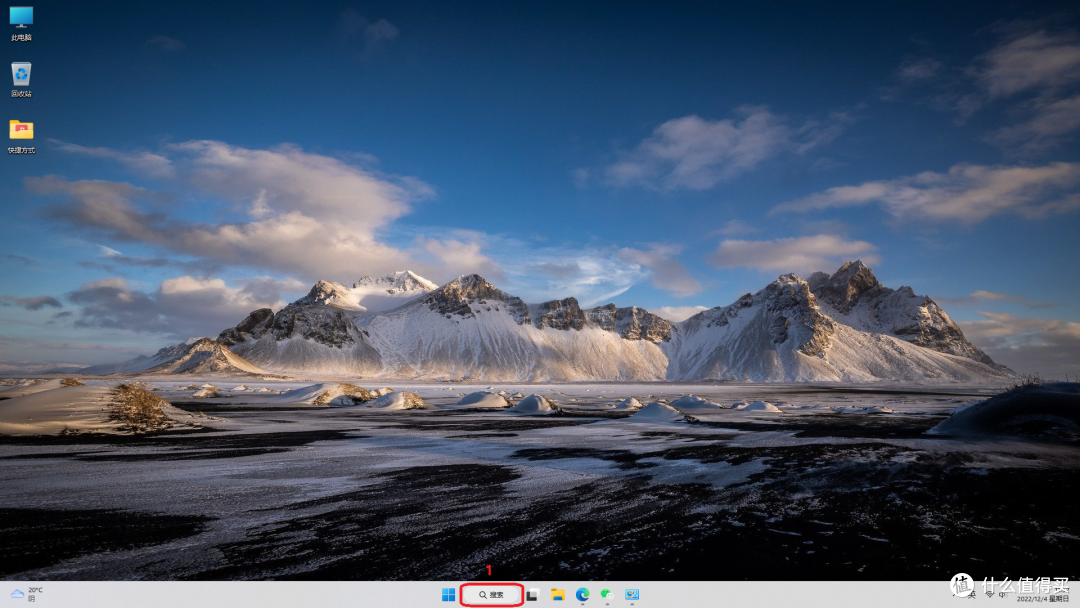The height and width of the screenshot is (608, 1080).
Task: Select the 此电脑 (This PC) desktop icon
Action: click(x=21, y=23)
